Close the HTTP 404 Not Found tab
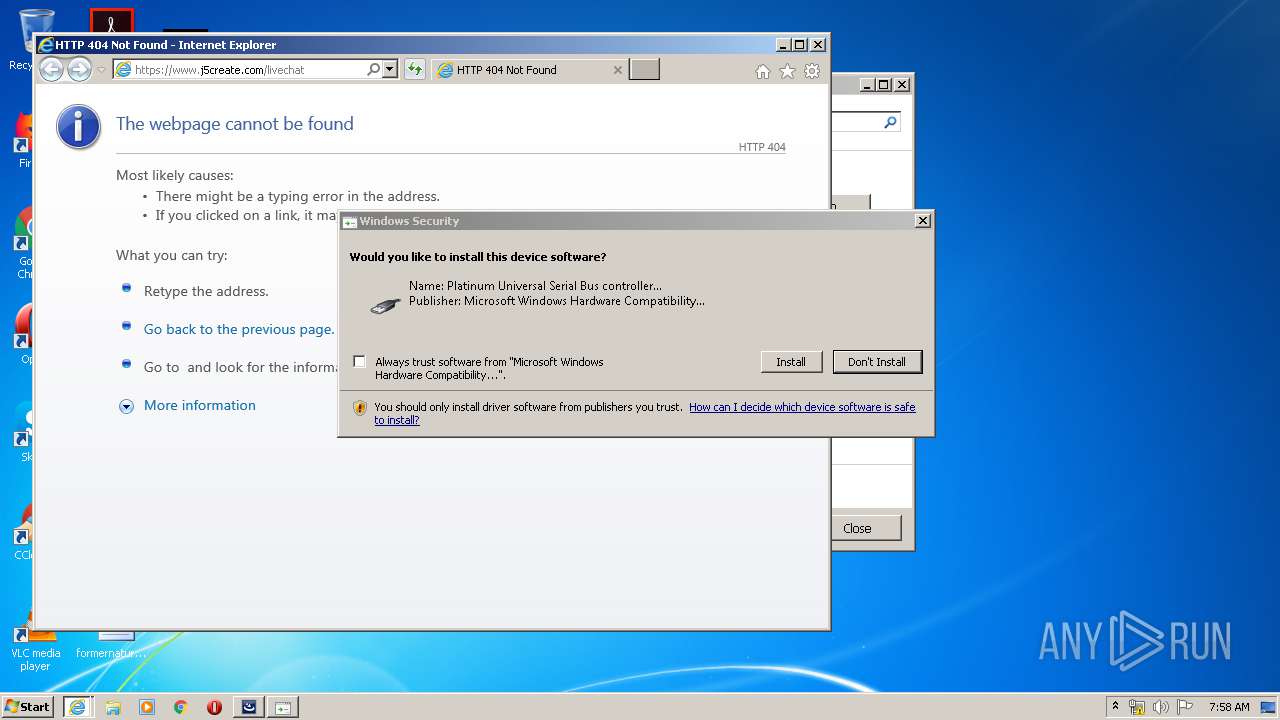Screen dimensions: 1280x720 tap(617, 70)
